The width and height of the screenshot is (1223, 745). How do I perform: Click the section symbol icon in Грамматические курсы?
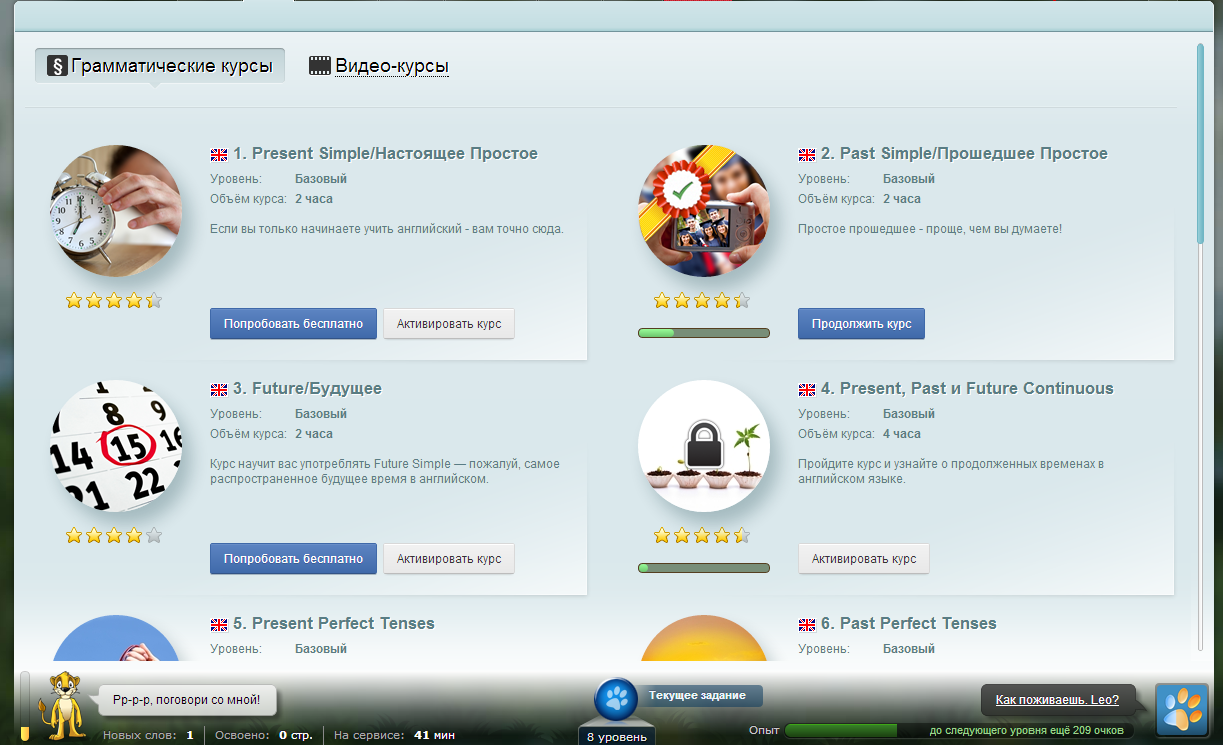point(57,66)
